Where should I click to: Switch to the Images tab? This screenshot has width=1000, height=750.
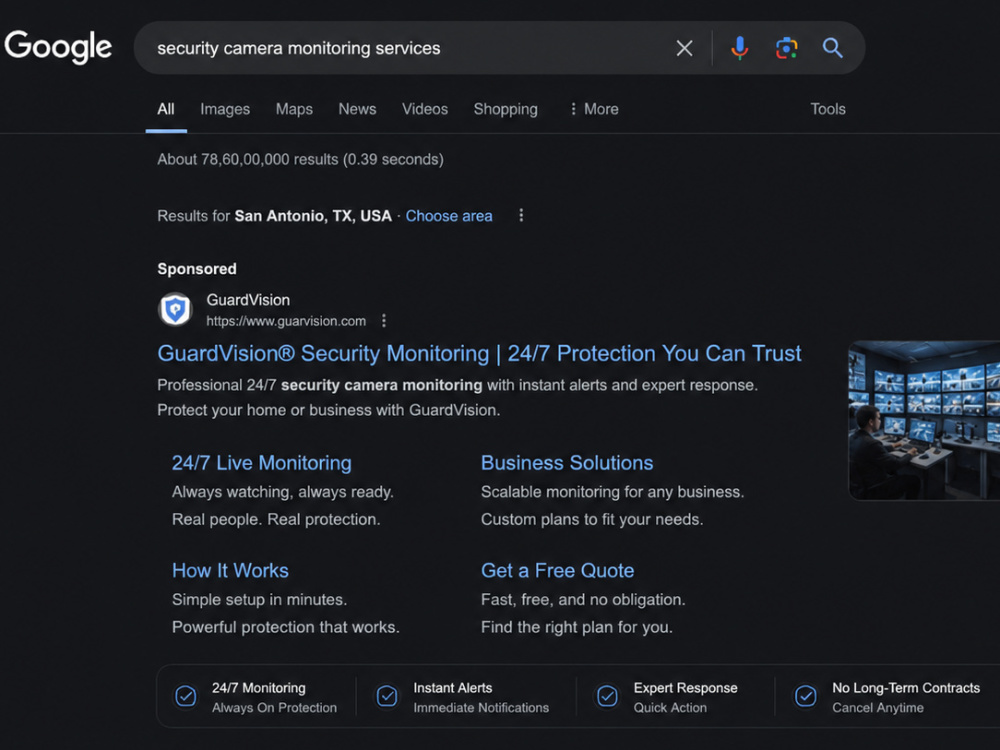pyautogui.click(x=225, y=109)
